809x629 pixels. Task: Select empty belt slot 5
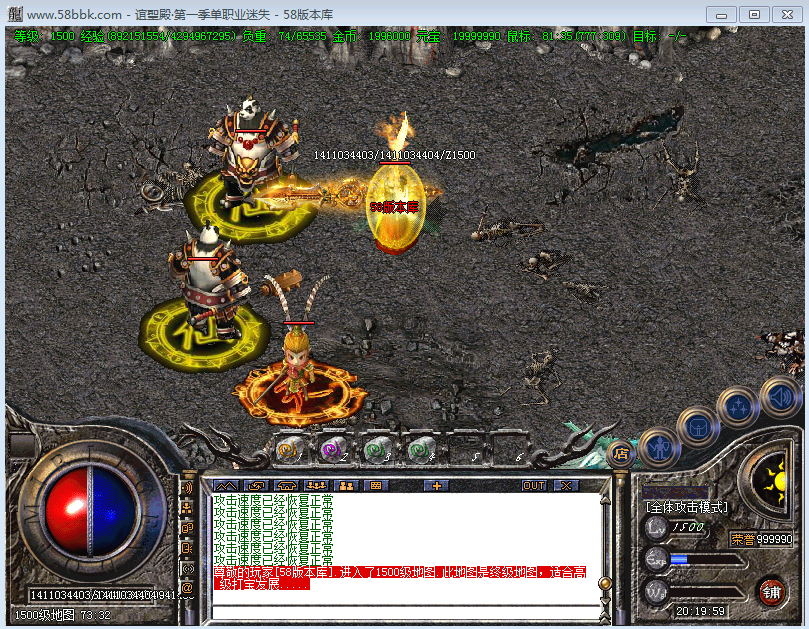click(x=466, y=451)
